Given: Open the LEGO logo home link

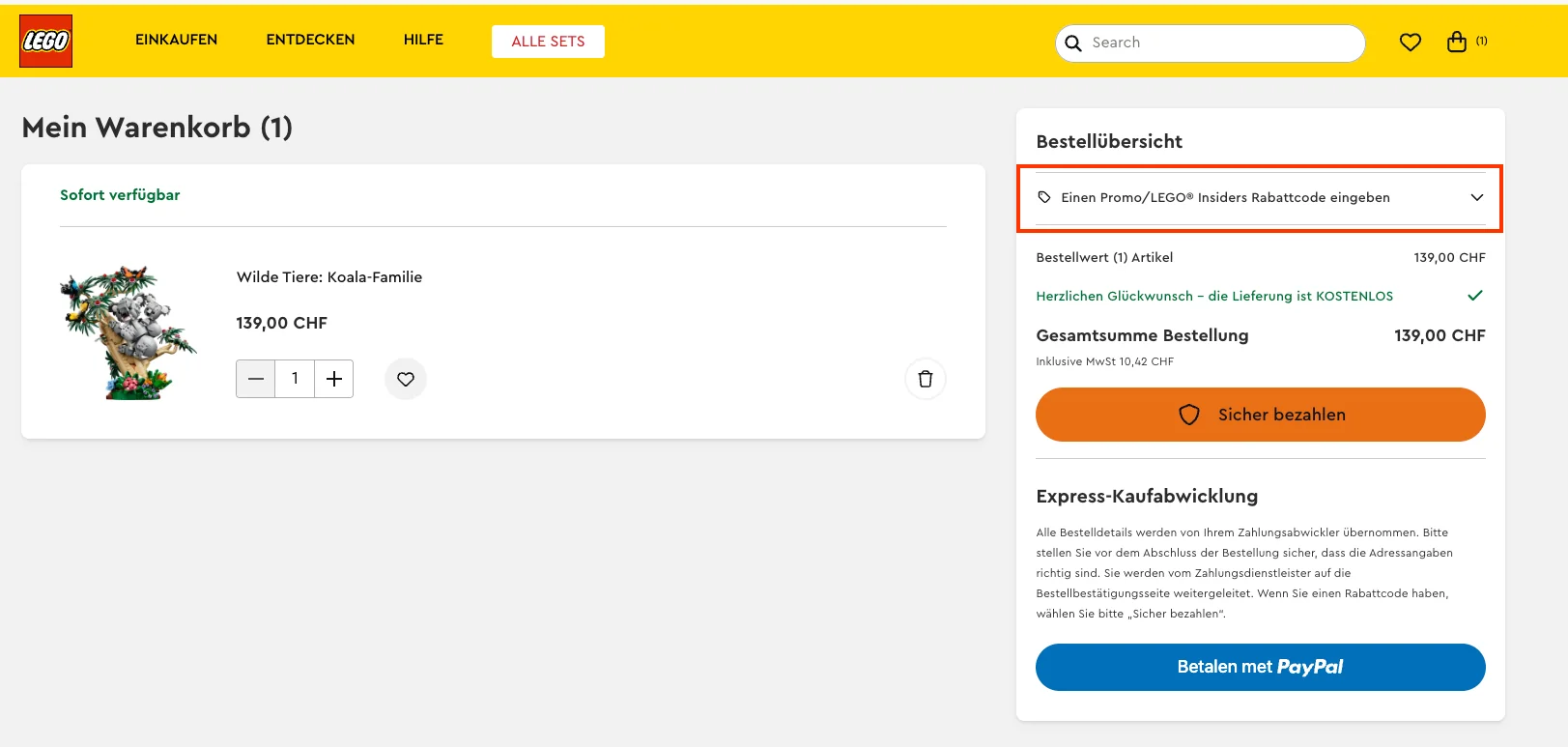Looking at the screenshot, I should click(x=46, y=41).
